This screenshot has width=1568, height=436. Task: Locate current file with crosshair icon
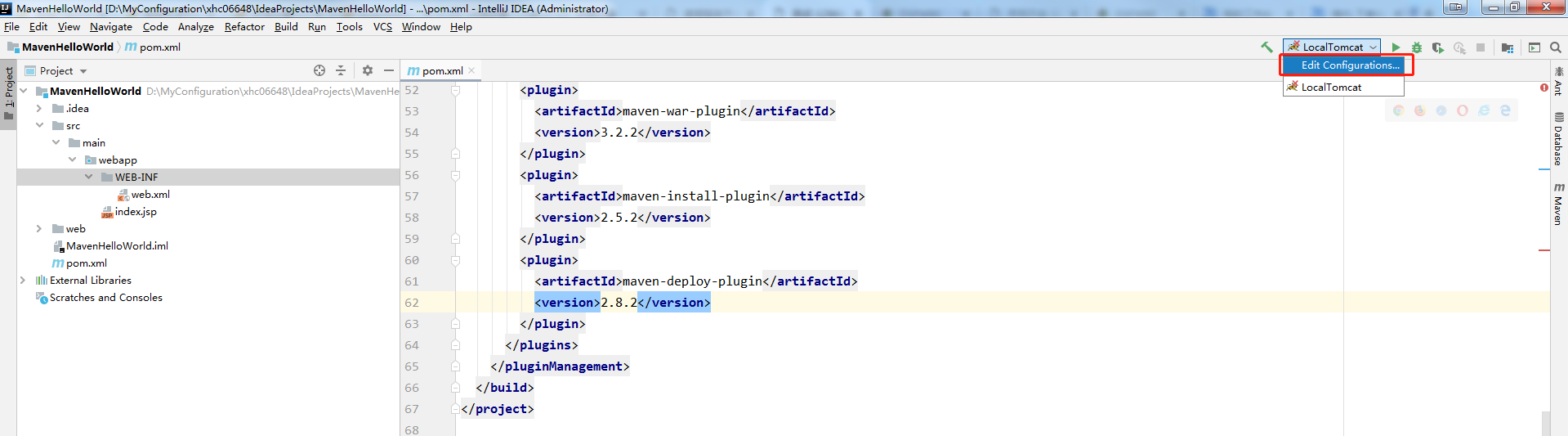pos(319,70)
